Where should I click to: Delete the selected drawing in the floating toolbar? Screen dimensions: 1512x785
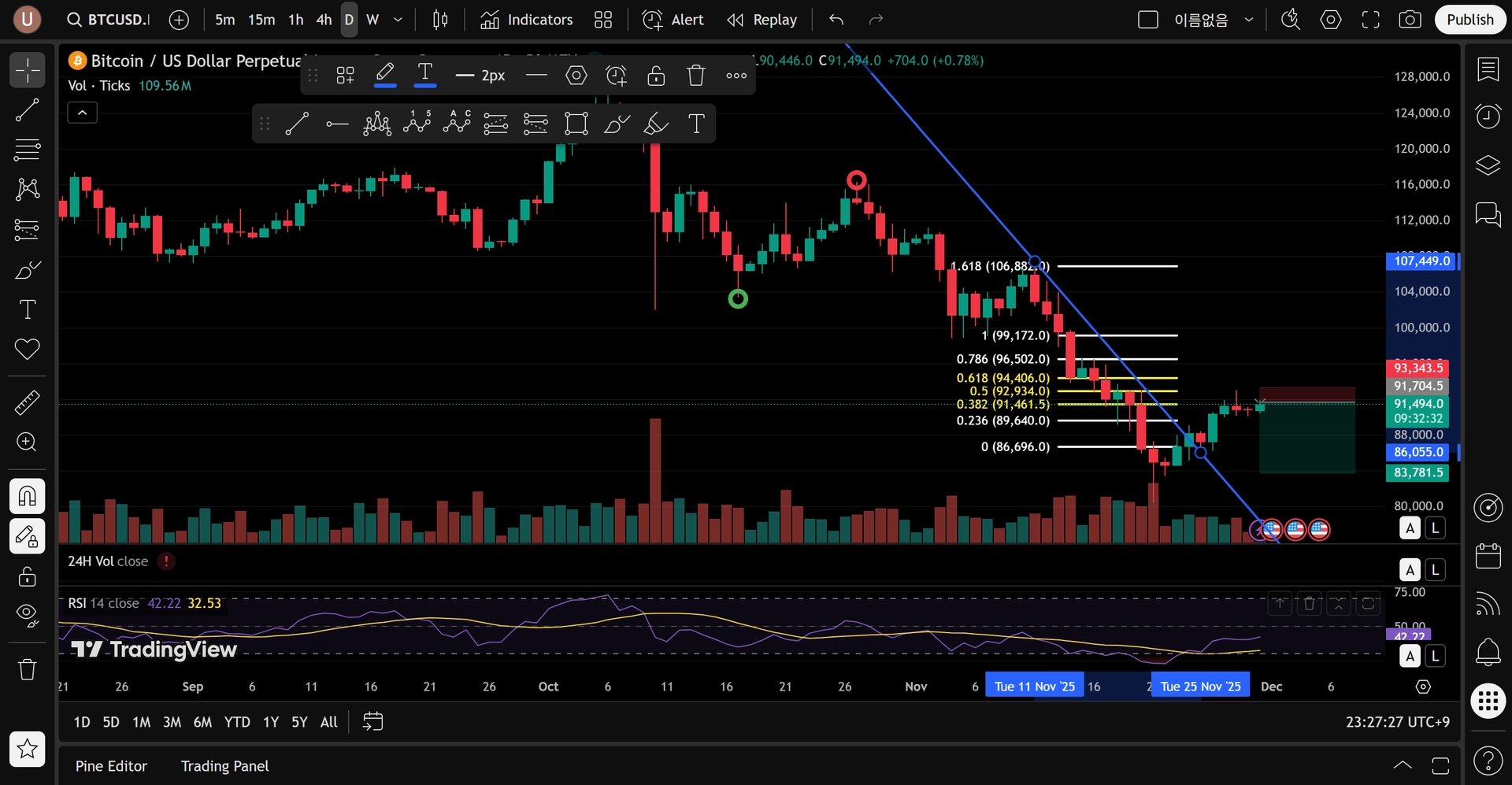click(696, 76)
